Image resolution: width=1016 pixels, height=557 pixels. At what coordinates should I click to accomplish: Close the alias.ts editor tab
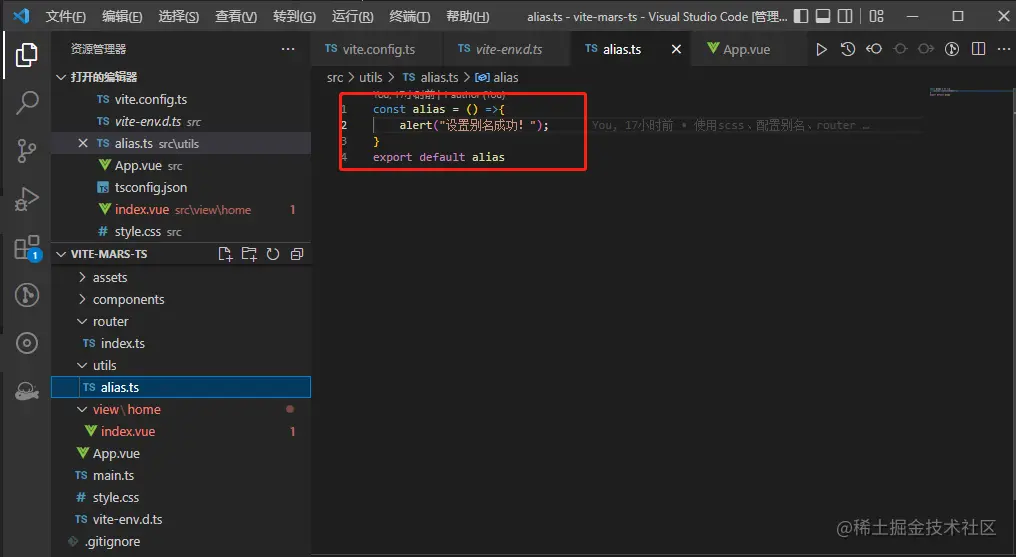[x=676, y=49]
